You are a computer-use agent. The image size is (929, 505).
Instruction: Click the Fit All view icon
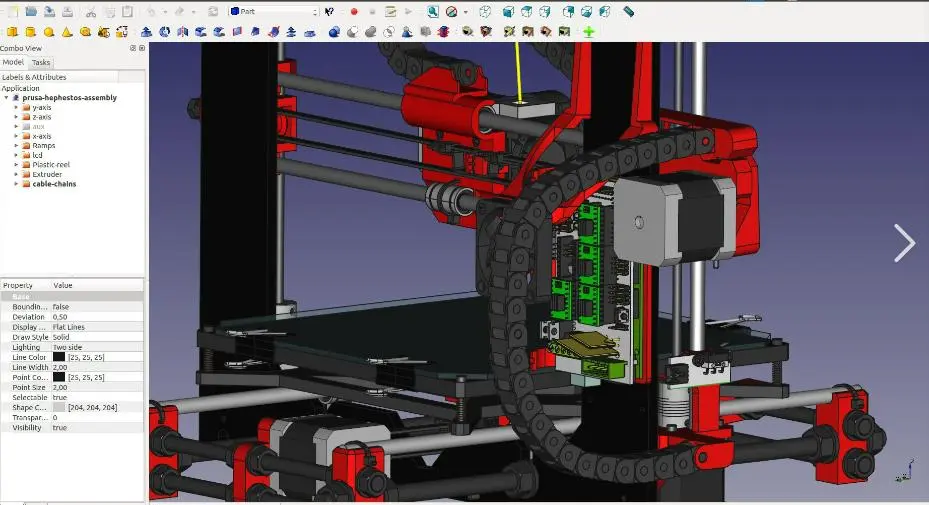click(x=433, y=12)
